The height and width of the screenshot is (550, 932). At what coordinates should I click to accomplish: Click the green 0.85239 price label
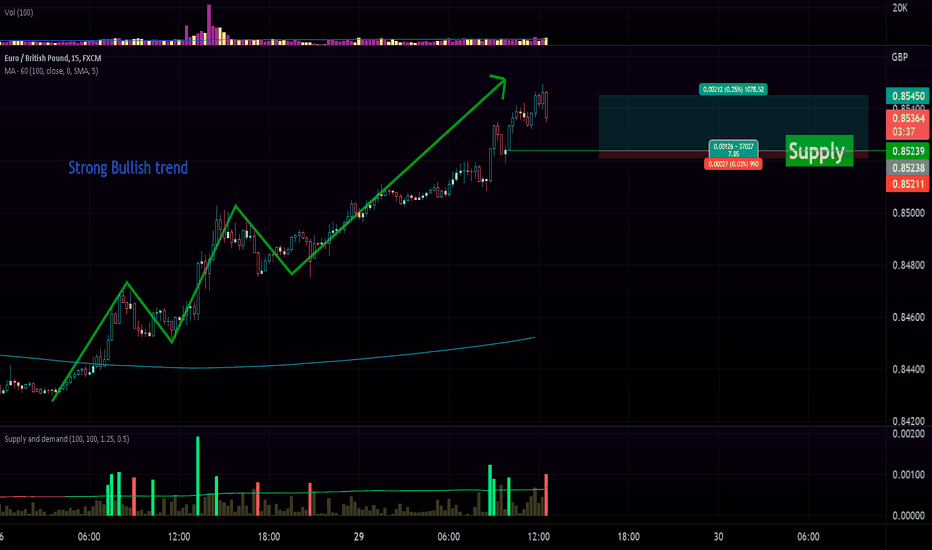[x=908, y=151]
